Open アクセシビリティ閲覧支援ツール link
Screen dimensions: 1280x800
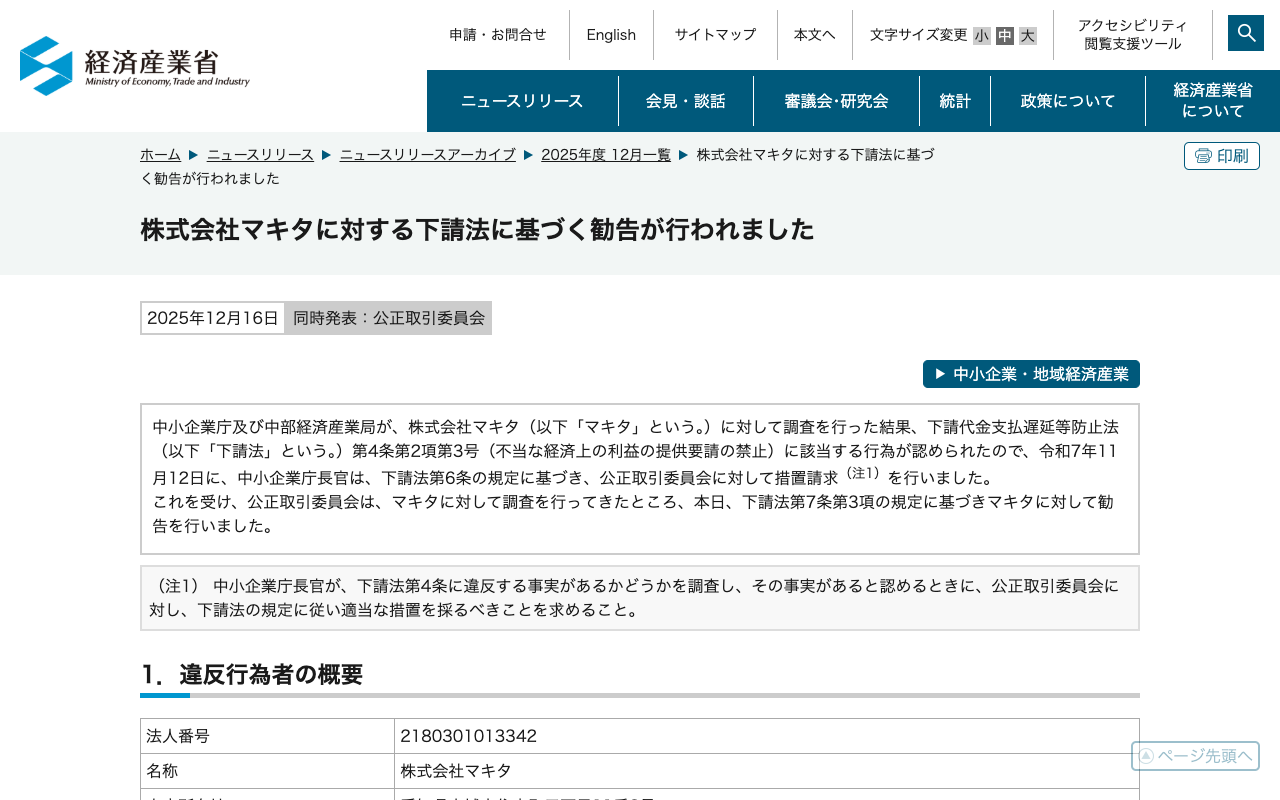[1133, 35]
